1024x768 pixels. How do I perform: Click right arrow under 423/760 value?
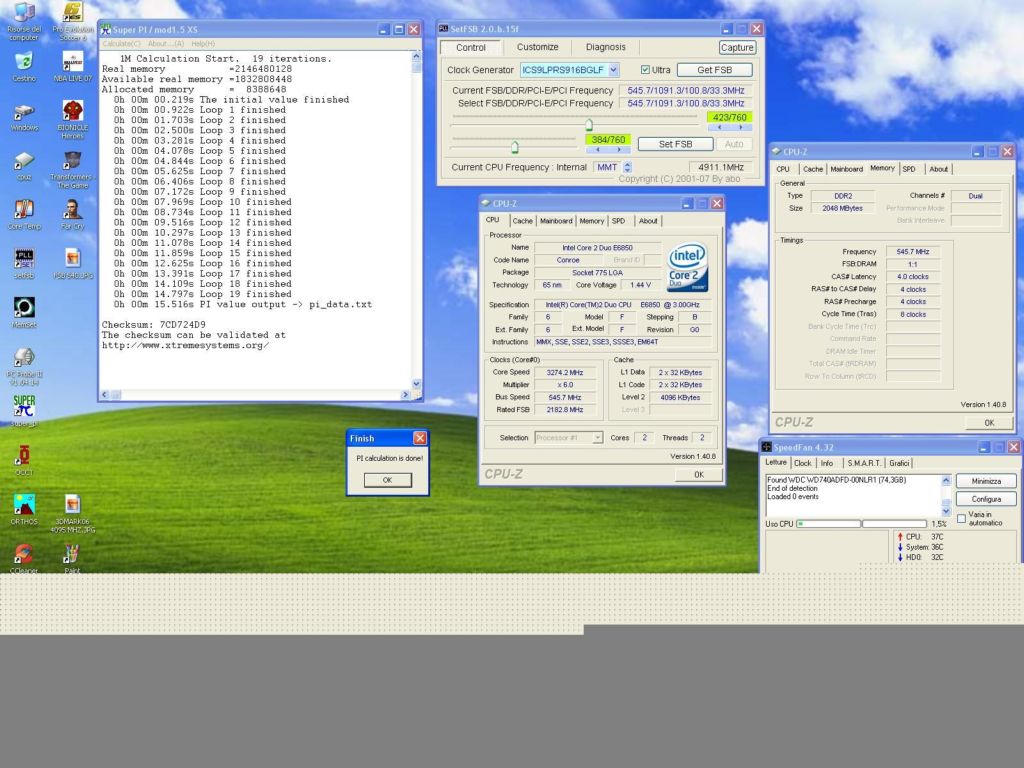[x=741, y=127]
